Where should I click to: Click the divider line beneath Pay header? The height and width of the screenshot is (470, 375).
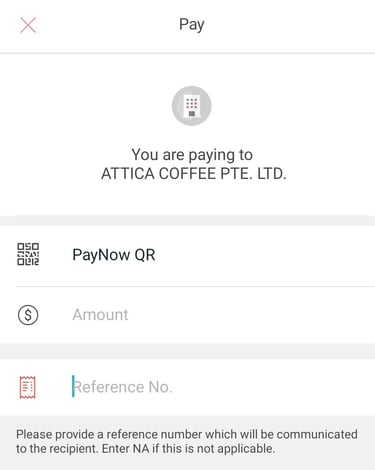tap(187, 53)
